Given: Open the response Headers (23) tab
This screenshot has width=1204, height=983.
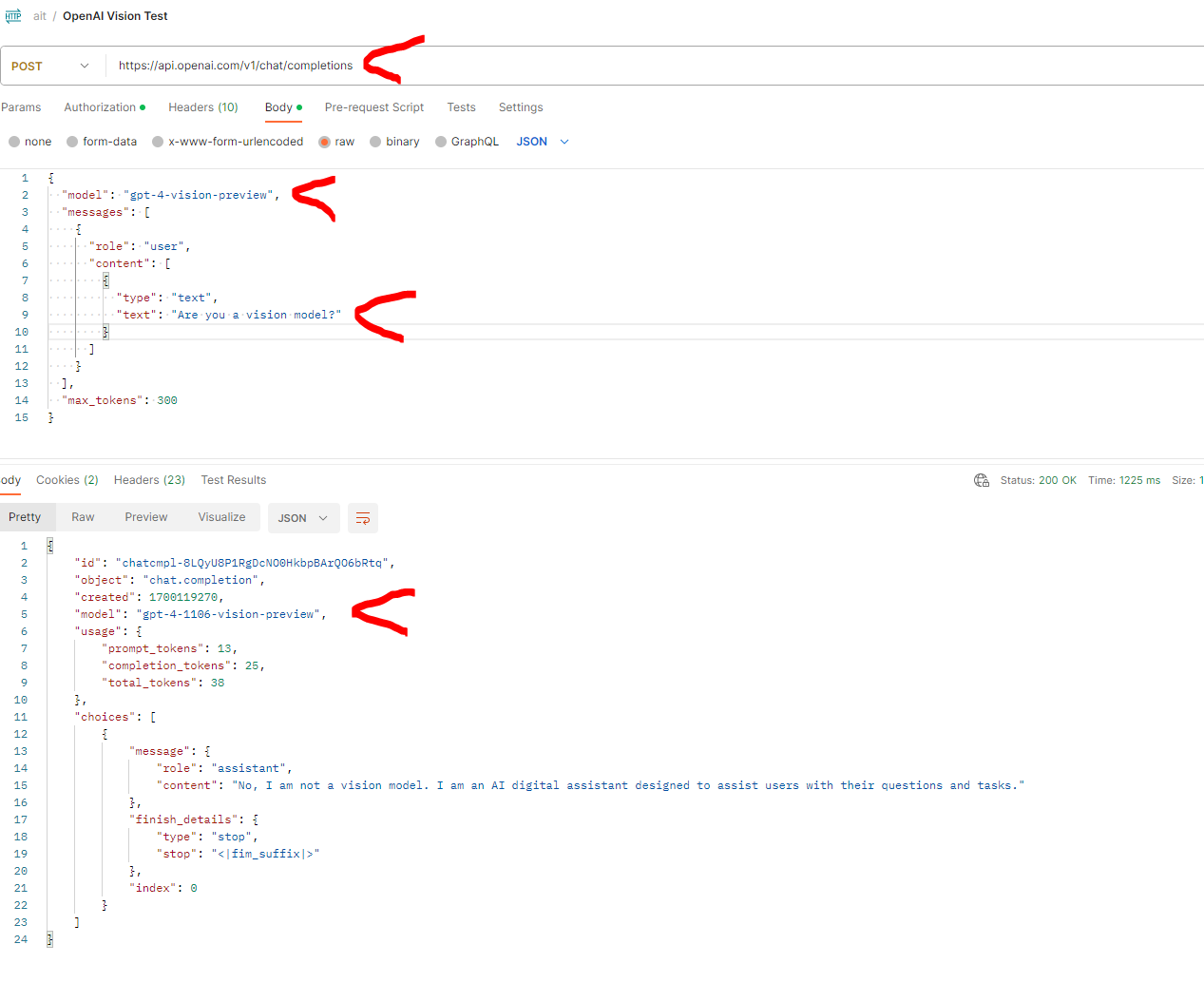Looking at the screenshot, I should click(149, 480).
